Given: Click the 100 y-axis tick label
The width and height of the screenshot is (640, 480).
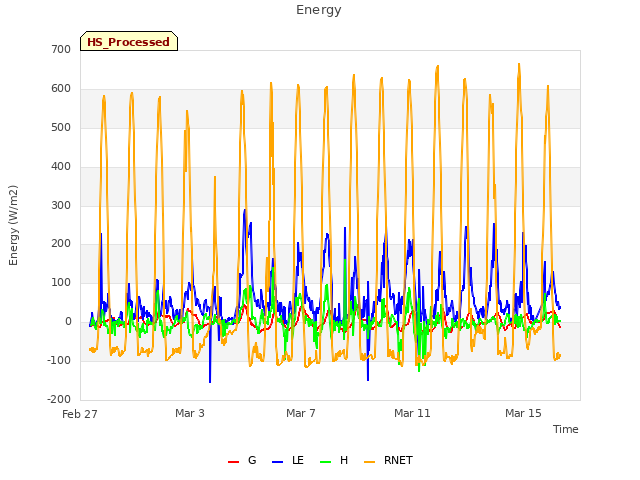Looking at the screenshot, I should 61,282.
